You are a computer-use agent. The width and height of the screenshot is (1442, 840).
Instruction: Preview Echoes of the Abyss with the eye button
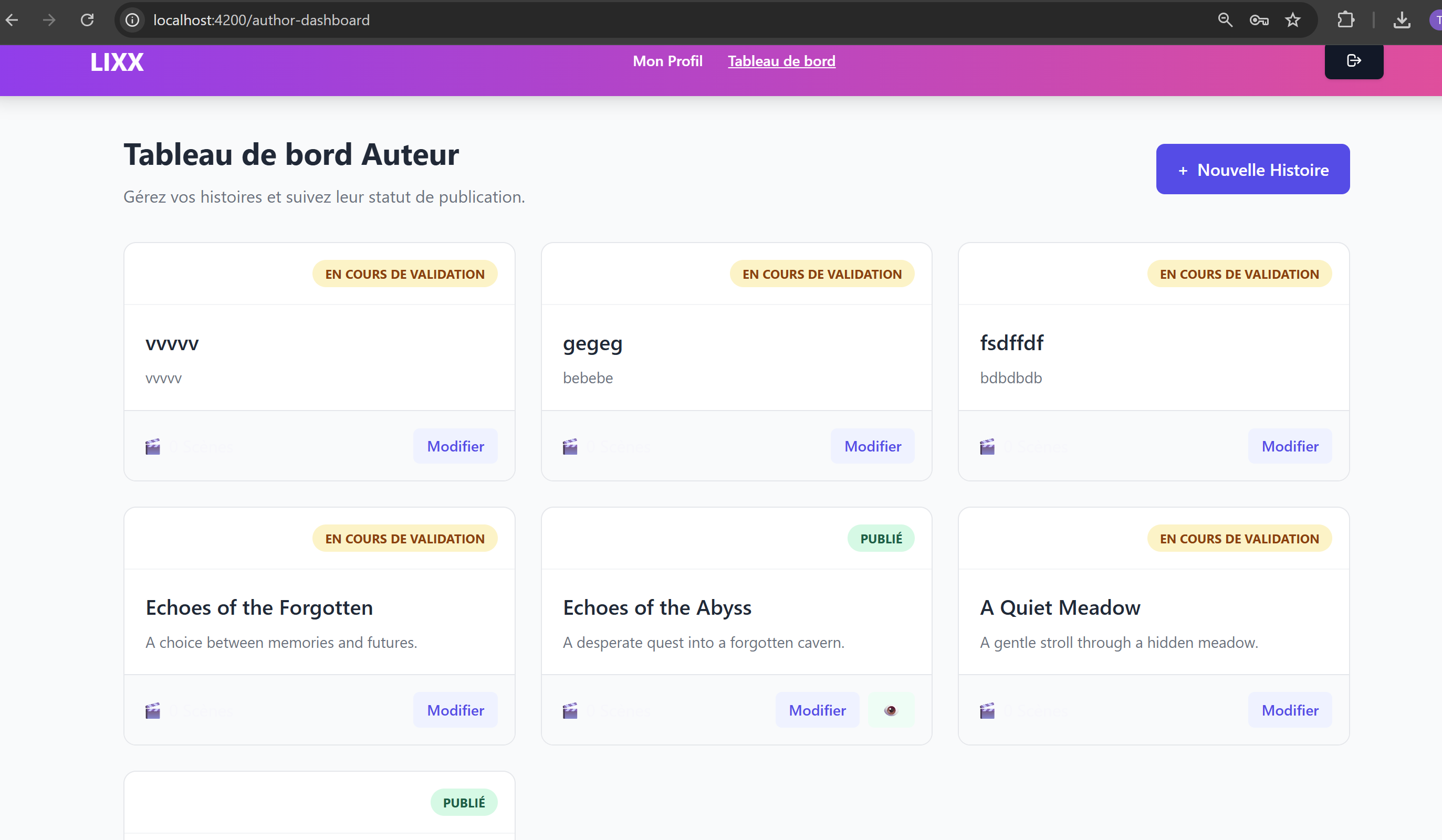(891, 710)
